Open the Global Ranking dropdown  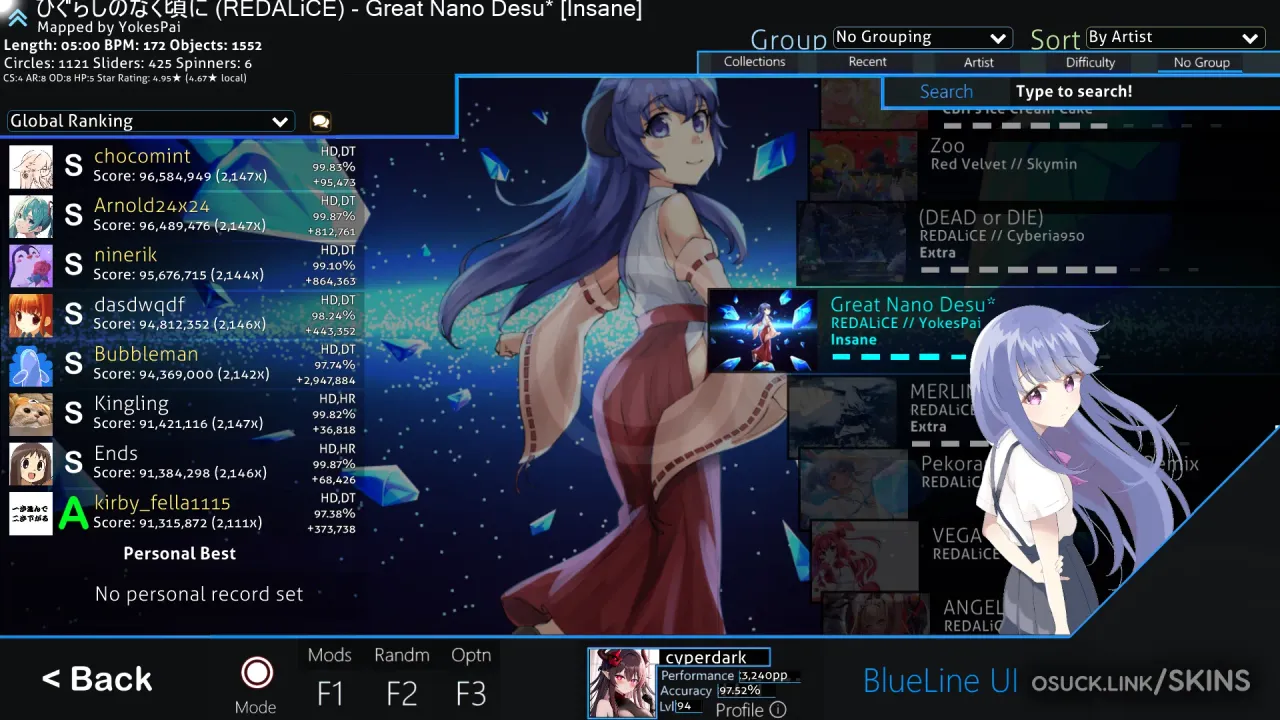tap(151, 121)
